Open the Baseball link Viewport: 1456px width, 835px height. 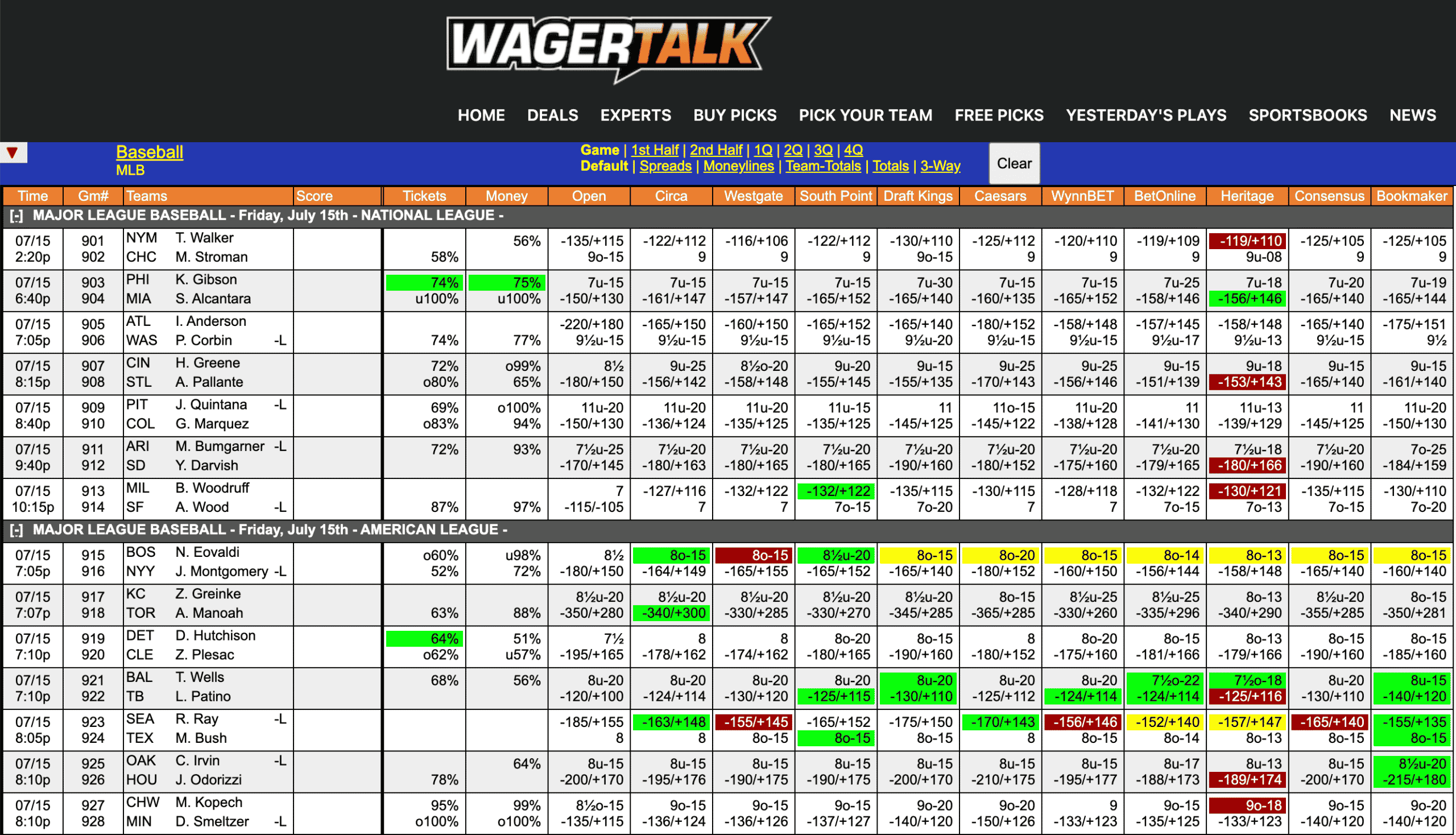[x=150, y=152]
